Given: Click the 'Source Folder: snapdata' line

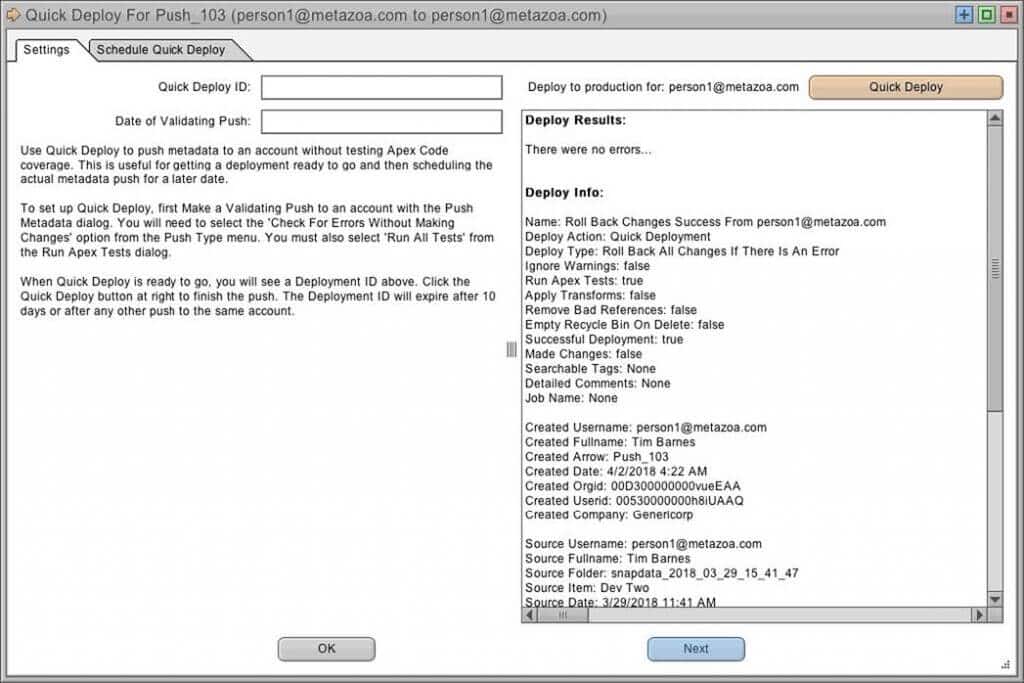Looking at the screenshot, I should click(662, 573).
